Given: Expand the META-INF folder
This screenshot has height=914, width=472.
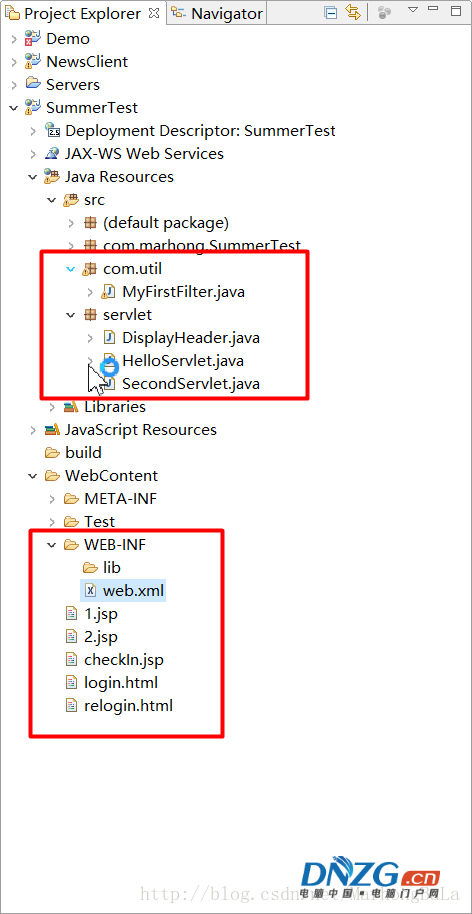Looking at the screenshot, I should [52, 499].
